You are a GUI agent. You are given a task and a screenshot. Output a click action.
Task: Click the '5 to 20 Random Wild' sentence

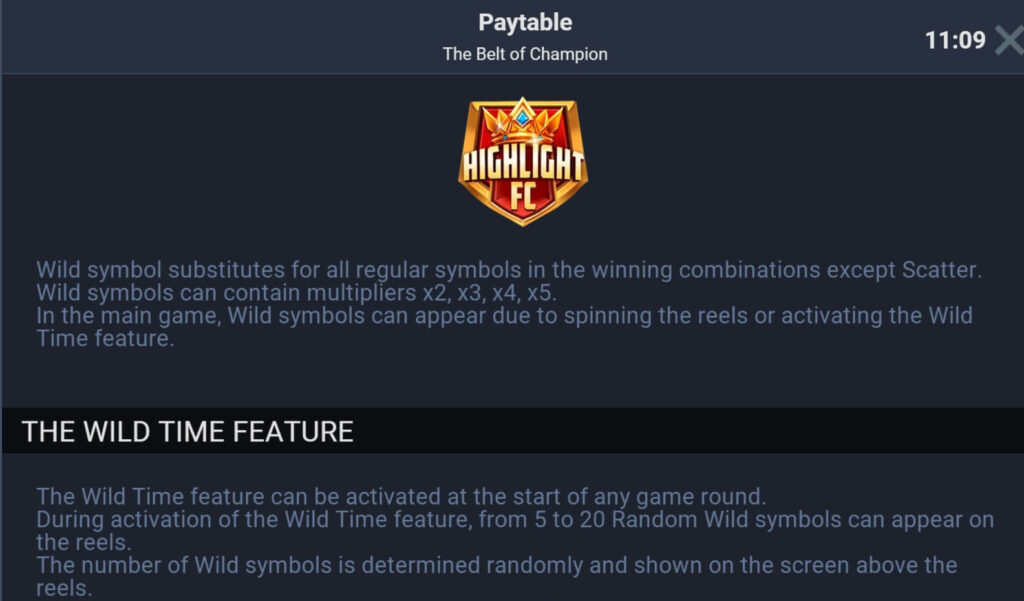point(515,519)
